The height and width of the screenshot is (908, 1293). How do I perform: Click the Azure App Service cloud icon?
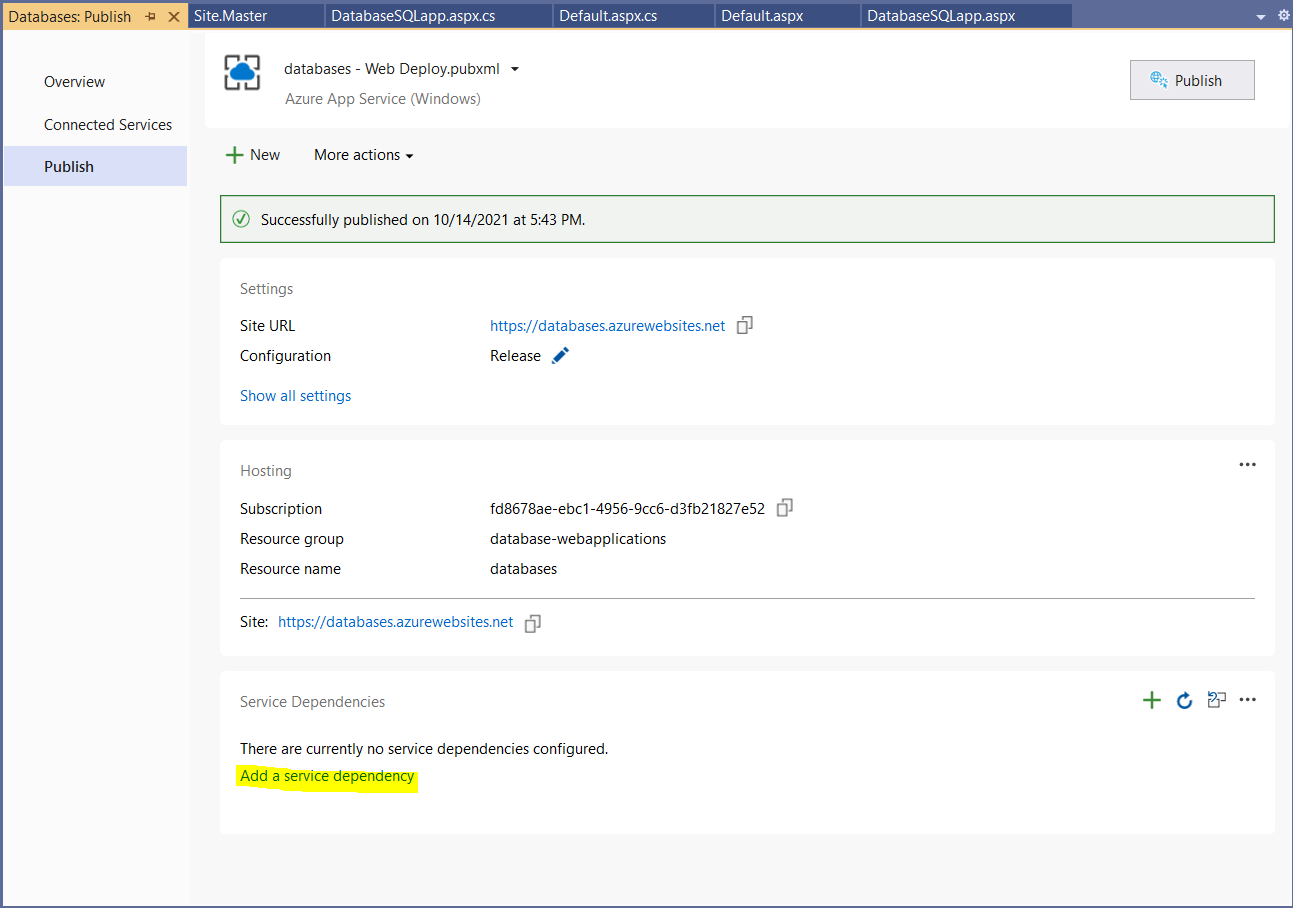(242, 73)
